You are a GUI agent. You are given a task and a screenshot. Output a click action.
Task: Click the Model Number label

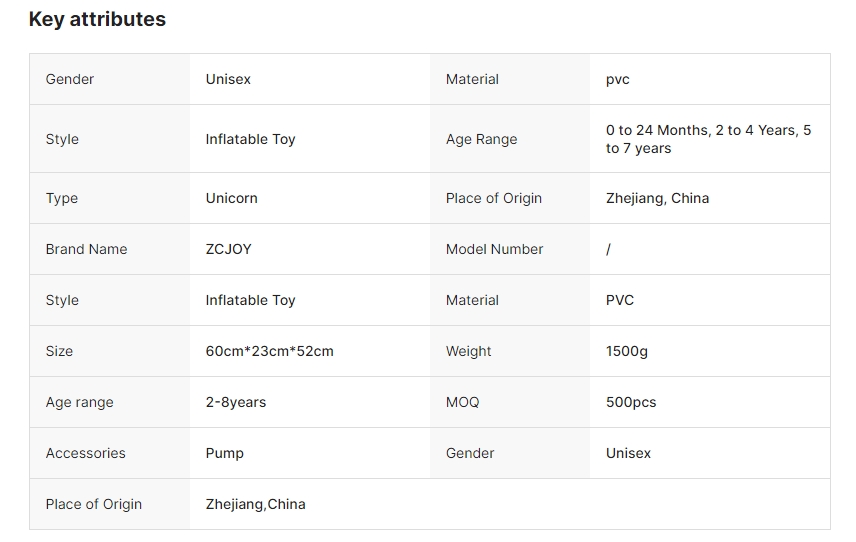tap(494, 249)
